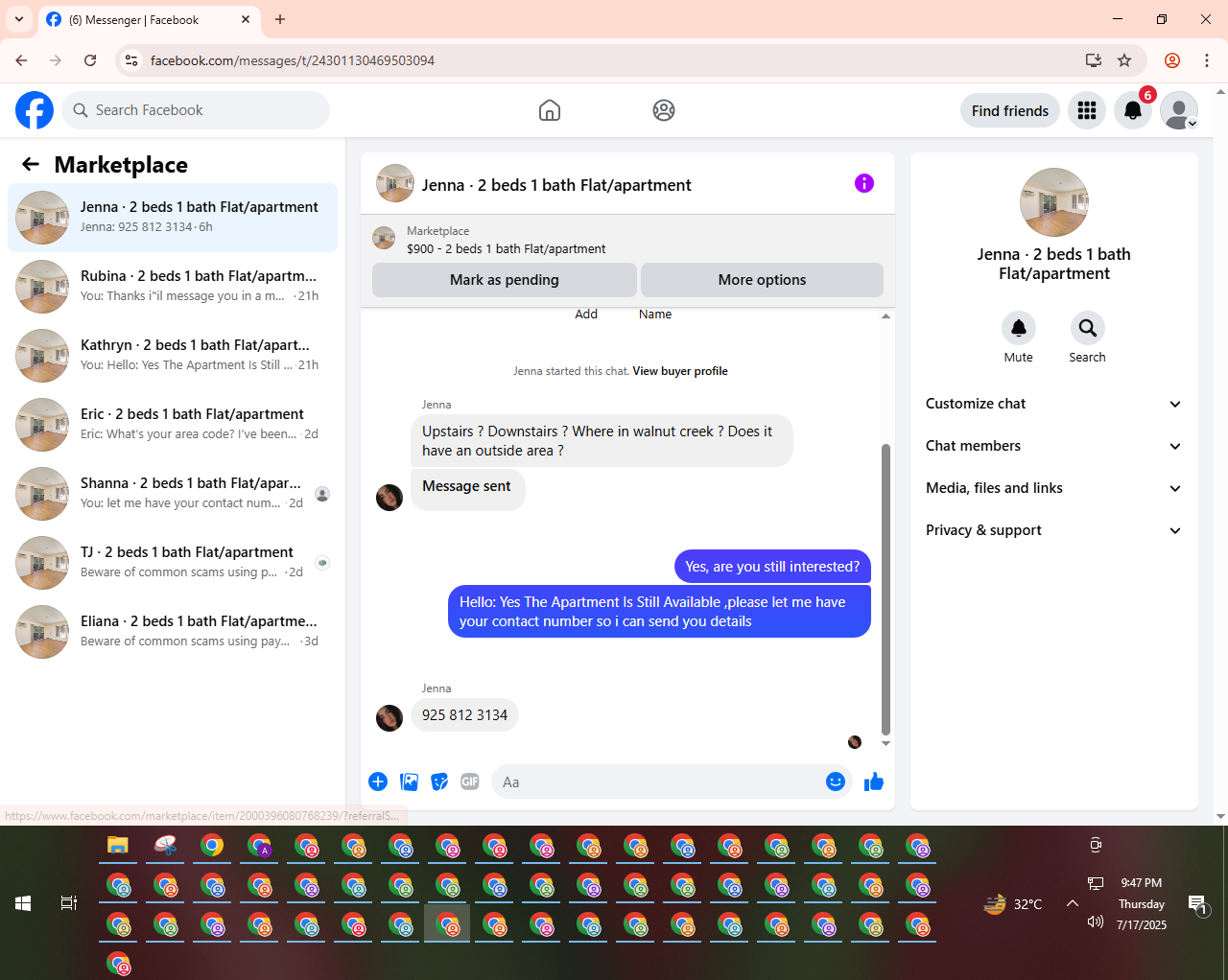Click the Aa message input field
Image resolution: width=1228 pixels, height=980 pixels.
(658, 782)
